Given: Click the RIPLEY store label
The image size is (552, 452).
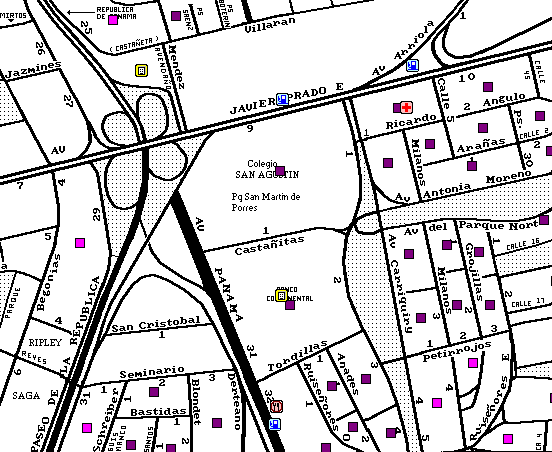Looking at the screenshot, I should click(45, 343).
